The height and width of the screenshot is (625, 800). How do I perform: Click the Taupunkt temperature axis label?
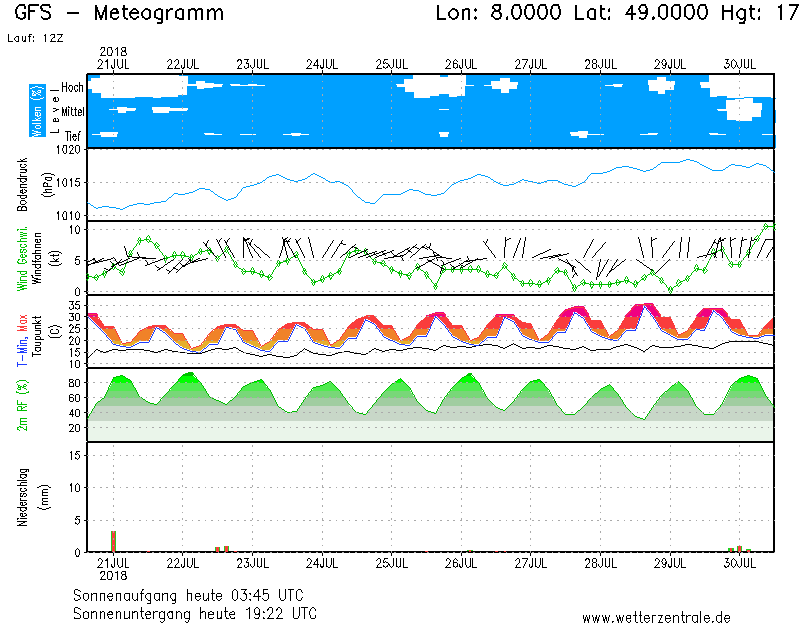pos(37,330)
